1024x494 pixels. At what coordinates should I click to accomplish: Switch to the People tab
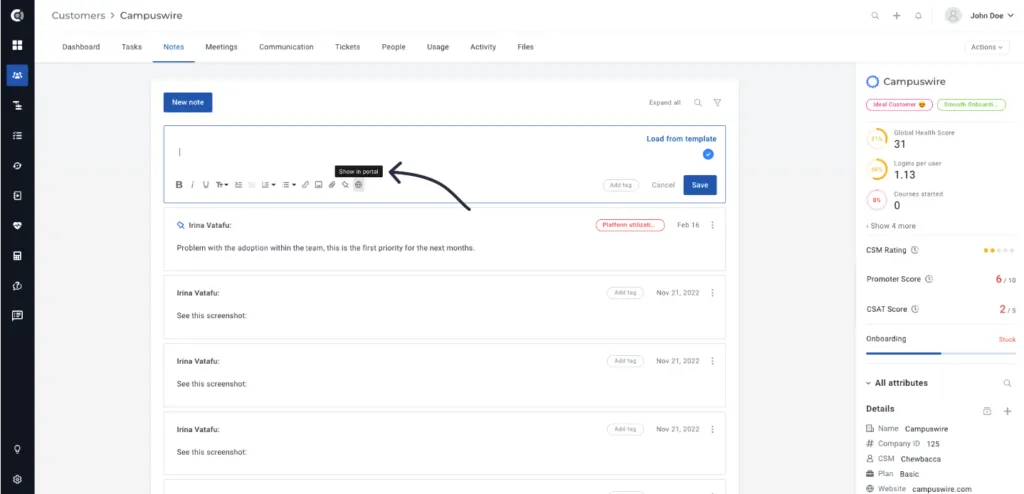point(394,47)
